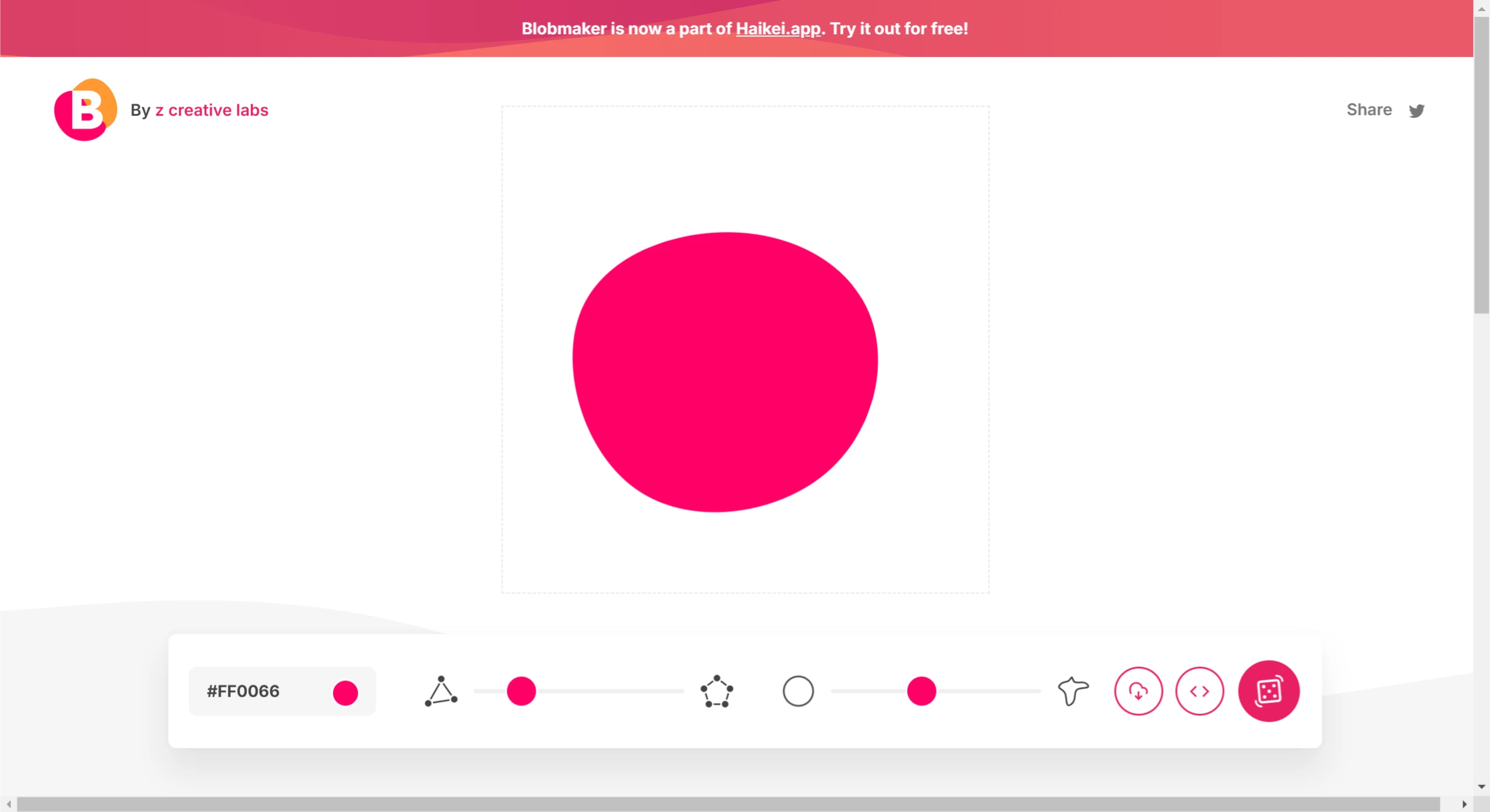Image resolution: width=1490 pixels, height=812 pixels.
Task: Click the pink color swatch beside the hex field
Action: [345, 691]
